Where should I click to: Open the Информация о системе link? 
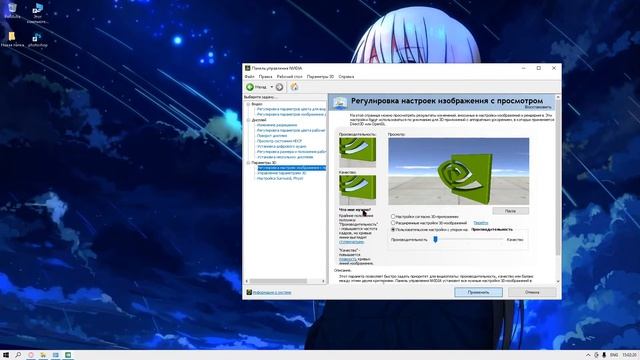click(272, 292)
